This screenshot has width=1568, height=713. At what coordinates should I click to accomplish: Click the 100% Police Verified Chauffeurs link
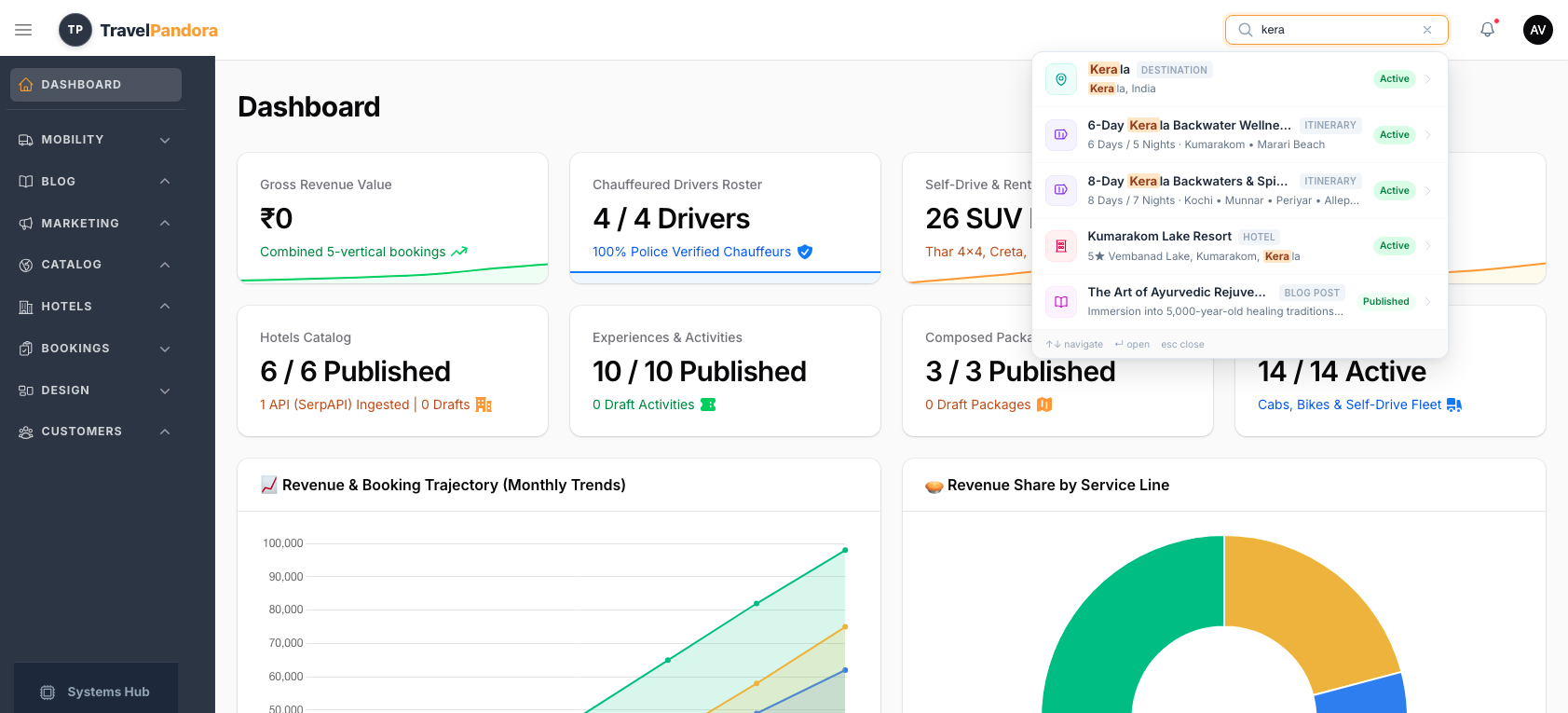pos(691,252)
